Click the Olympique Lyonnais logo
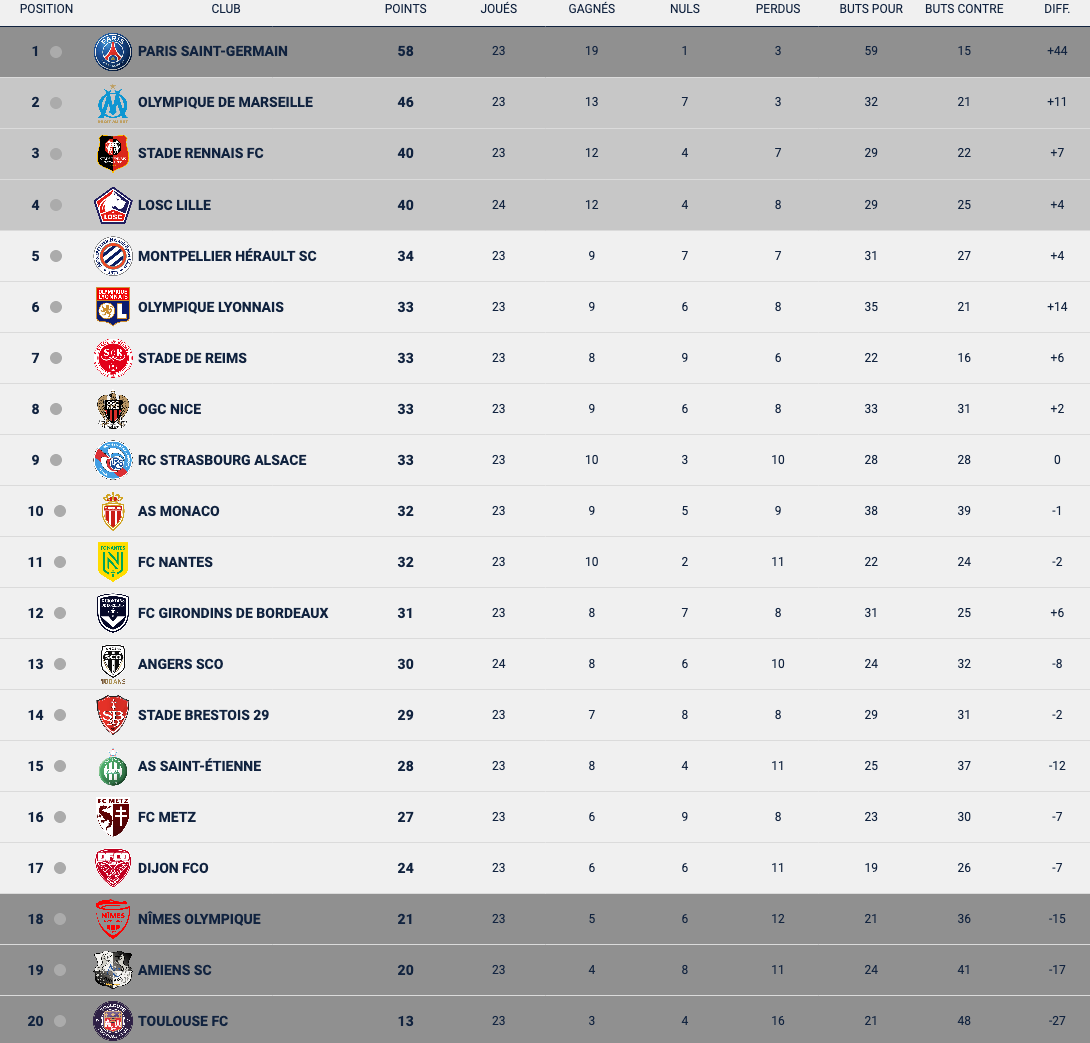The height and width of the screenshot is (1043, 1090). point(113,307)
